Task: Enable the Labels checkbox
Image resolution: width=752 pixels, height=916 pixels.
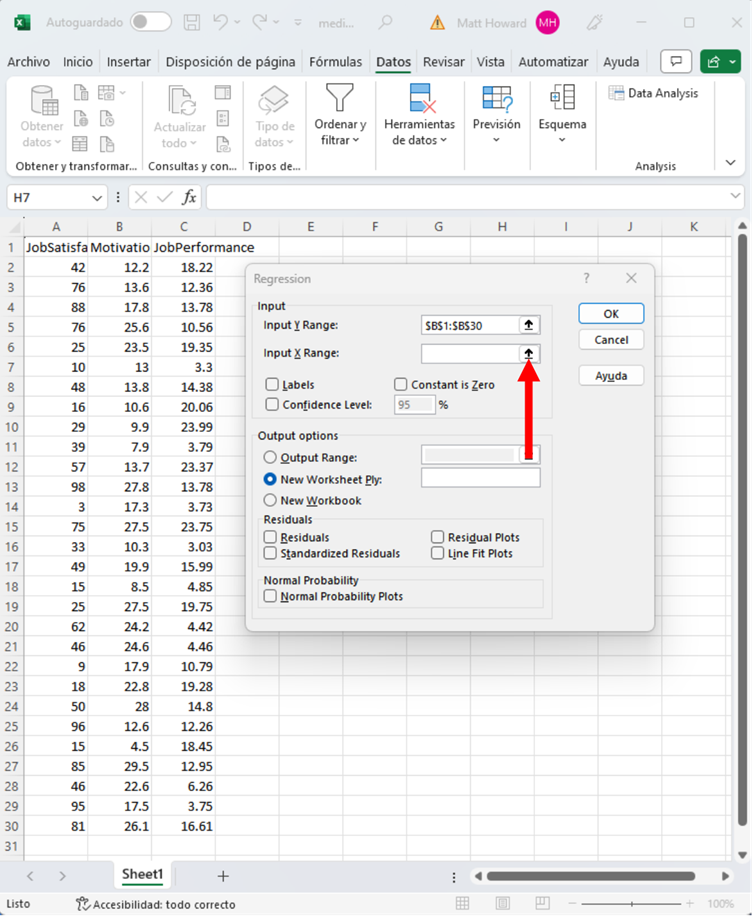Action: click(272, 385)
